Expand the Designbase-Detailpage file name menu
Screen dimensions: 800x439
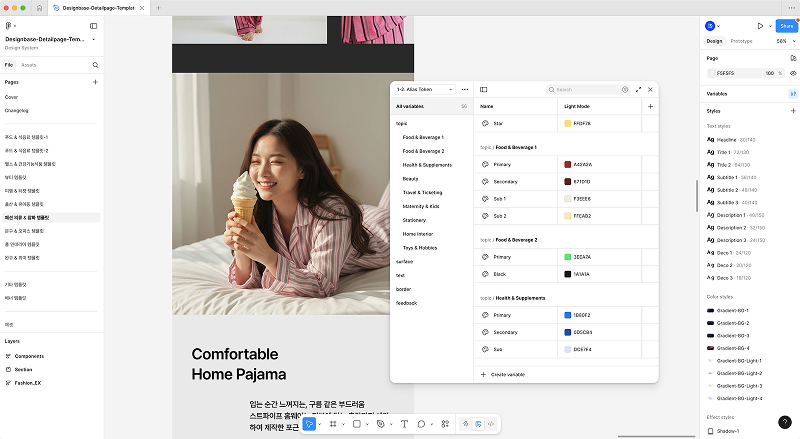[x=52, y=39]
